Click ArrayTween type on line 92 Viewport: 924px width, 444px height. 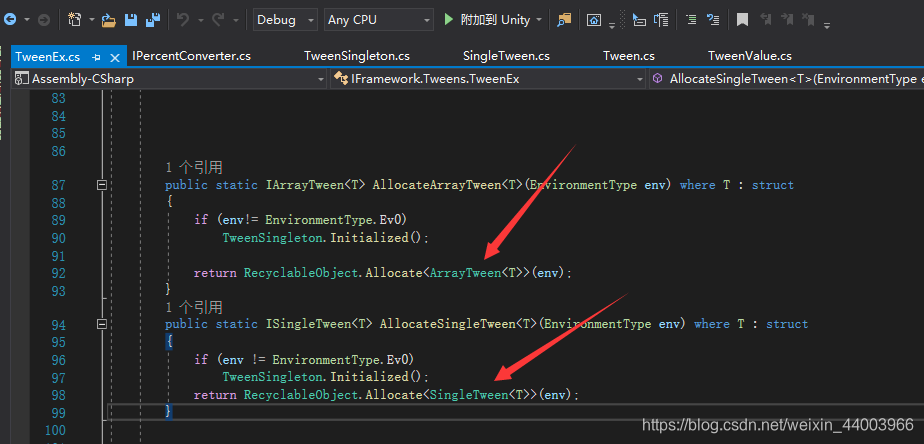(x=466, y=273)
